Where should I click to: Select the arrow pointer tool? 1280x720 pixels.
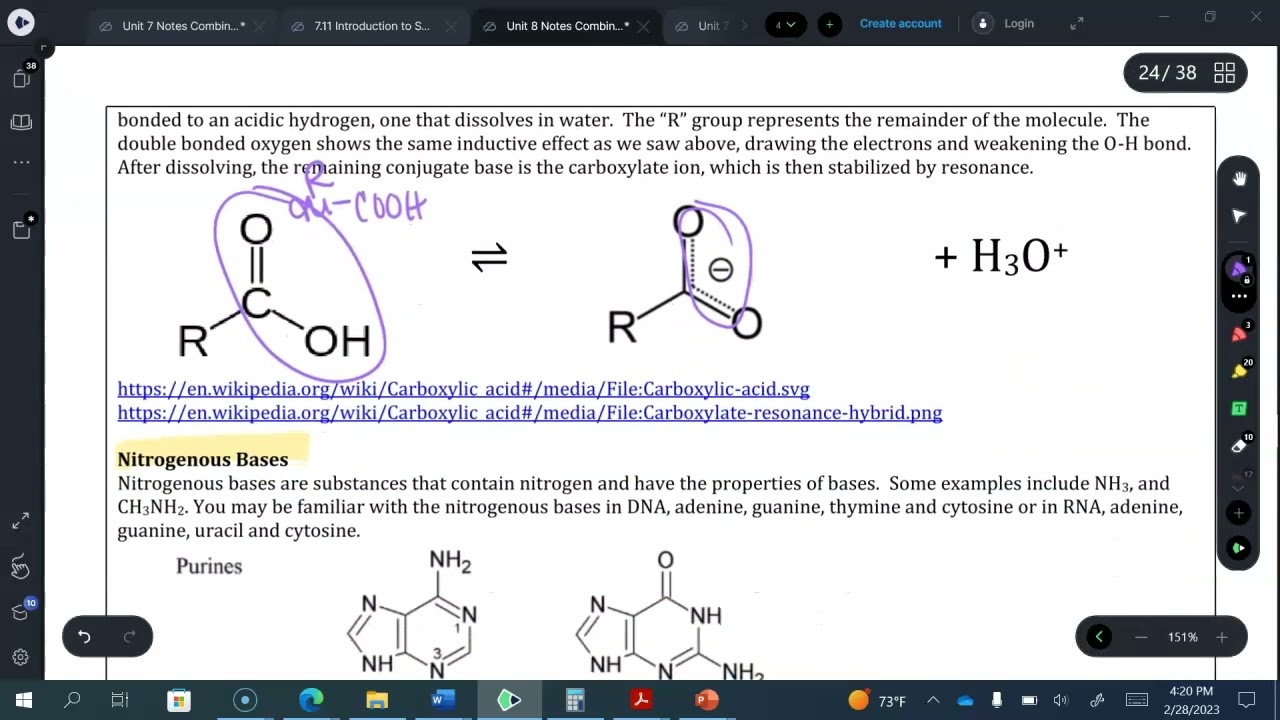tap(1239, 216)
